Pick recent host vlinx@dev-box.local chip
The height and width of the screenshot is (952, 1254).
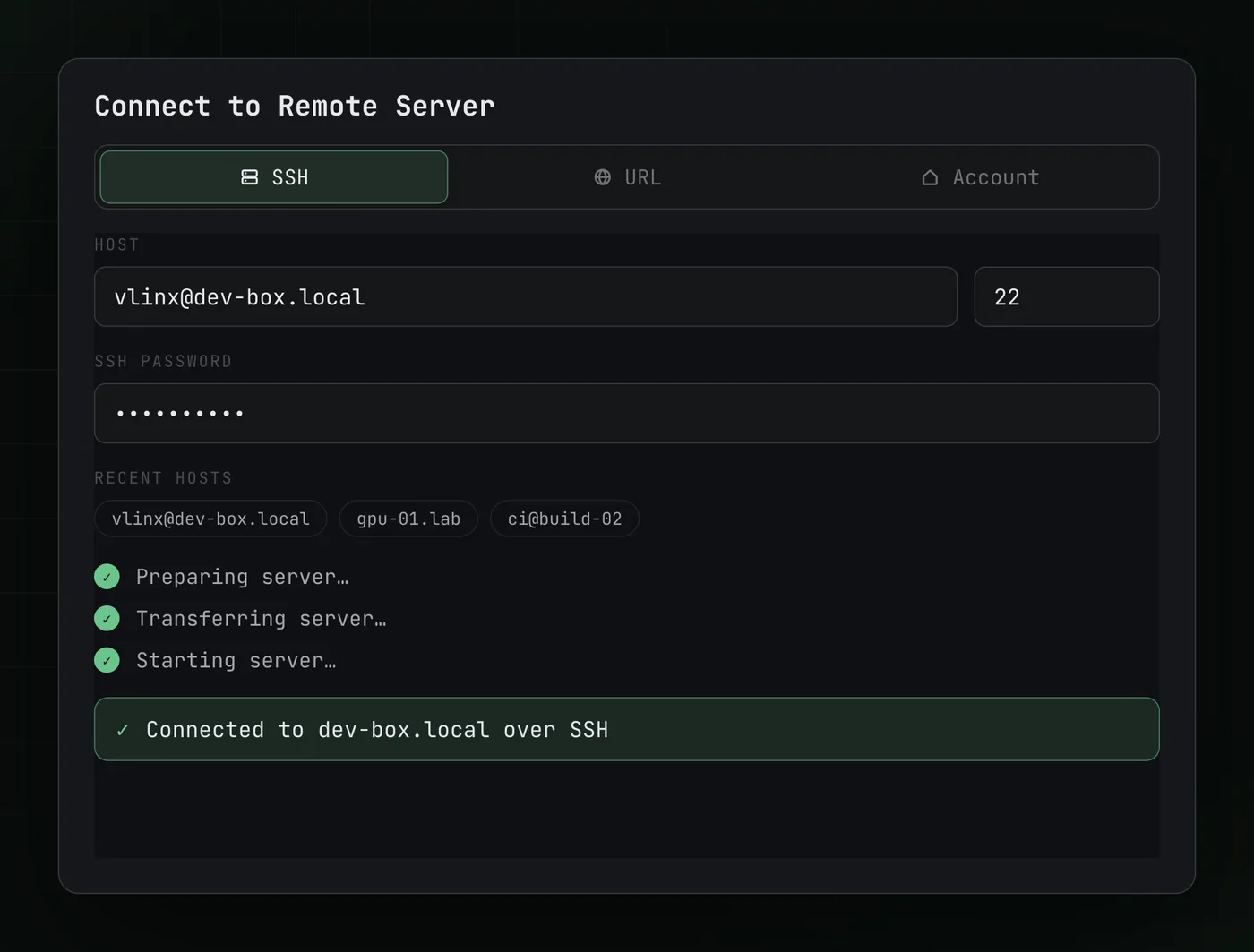pyautogui.click(x=211, y=519)
